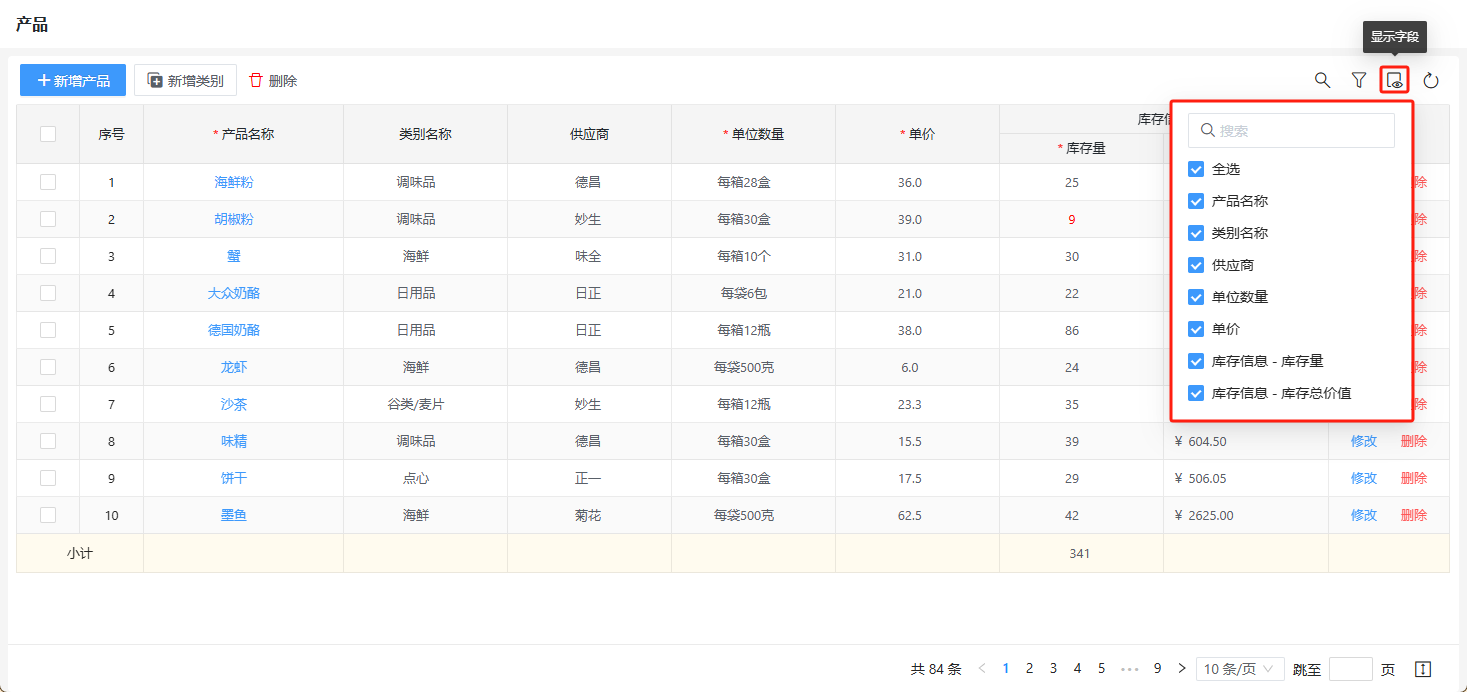This screenshot has width=1467, height=692.
Task: Click the search magnifier icon in toolbar
Action: point(1322,80)
